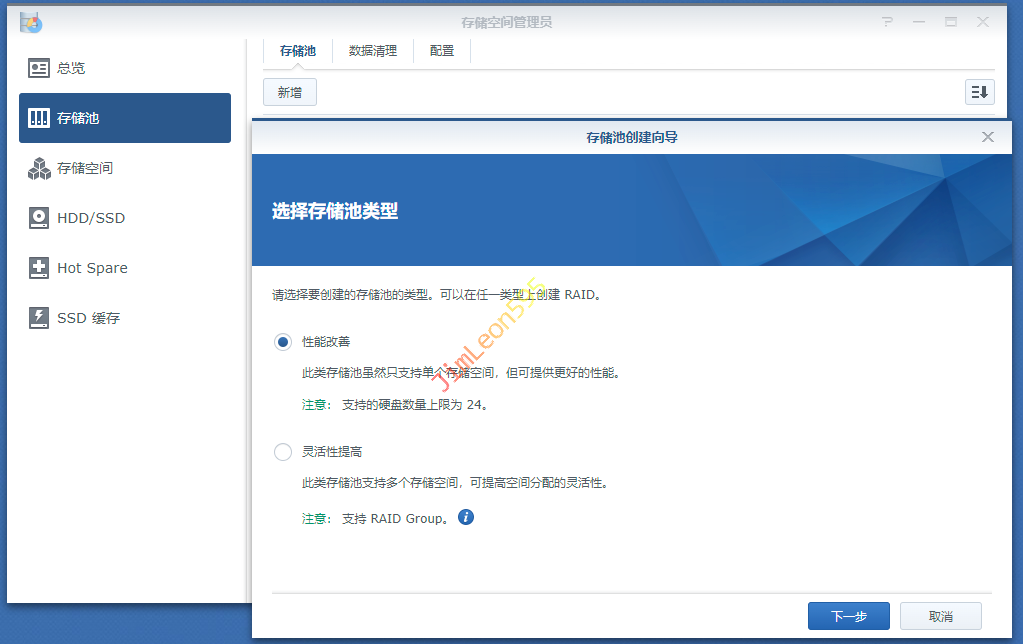Click the Hot Spare plus icon

(x=39, y=268)
